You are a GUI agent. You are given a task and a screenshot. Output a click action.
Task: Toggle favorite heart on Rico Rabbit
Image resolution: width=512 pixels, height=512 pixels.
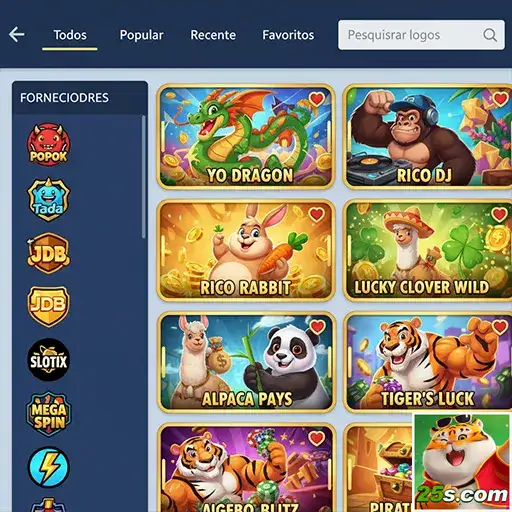click(316, 214)
